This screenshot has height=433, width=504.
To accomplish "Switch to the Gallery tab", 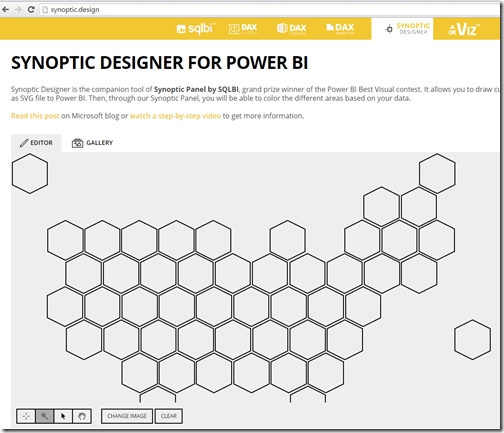I will (x=92, y=143).
